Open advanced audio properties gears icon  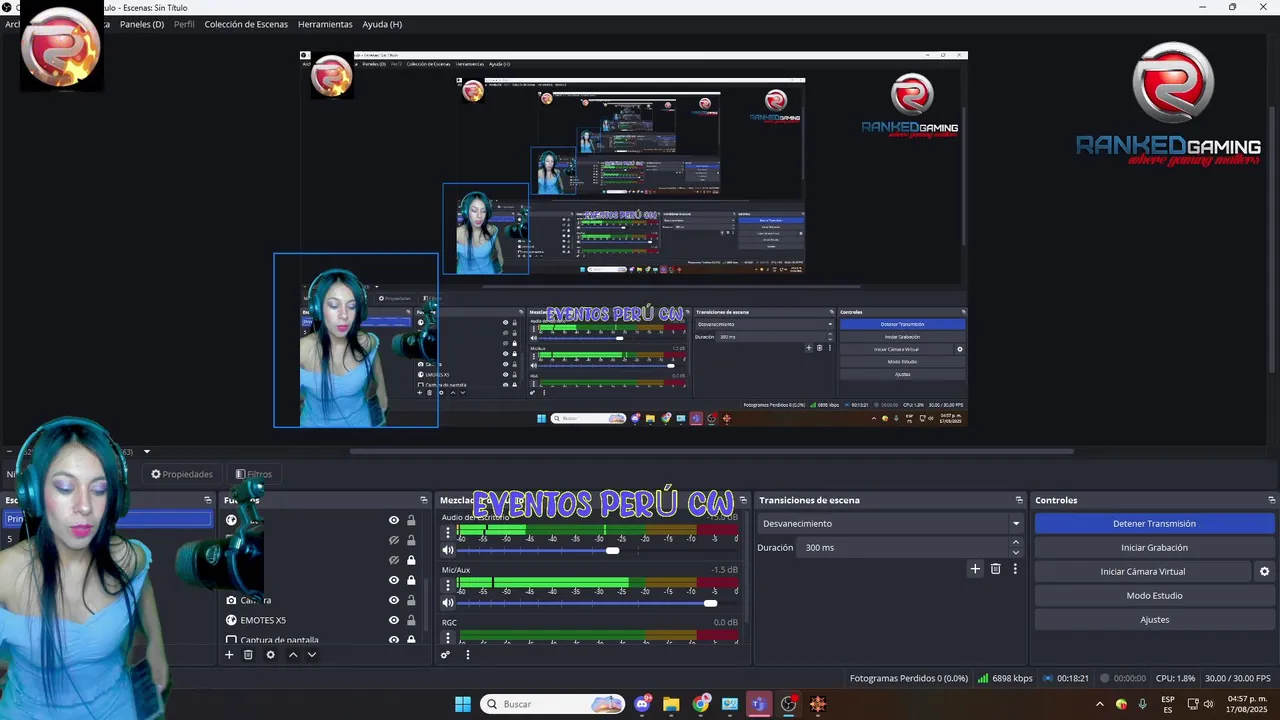point(446,655)
